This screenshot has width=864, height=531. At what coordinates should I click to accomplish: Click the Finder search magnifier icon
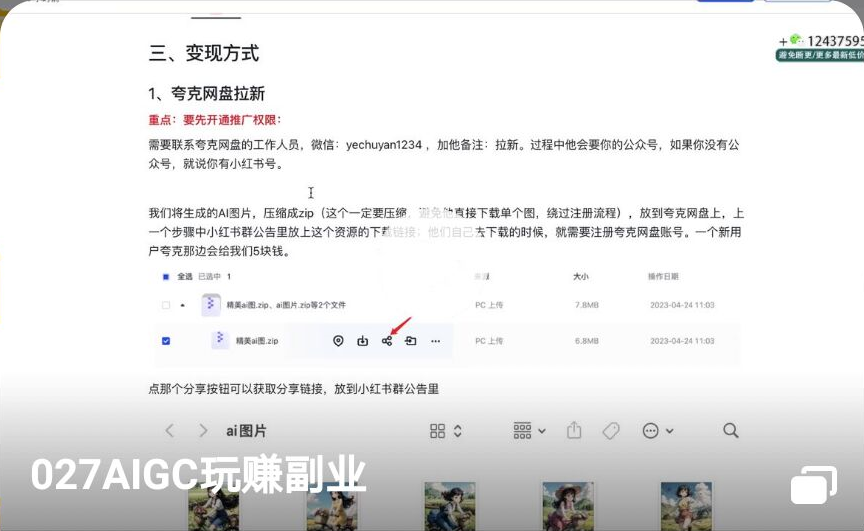pos(731,430)
